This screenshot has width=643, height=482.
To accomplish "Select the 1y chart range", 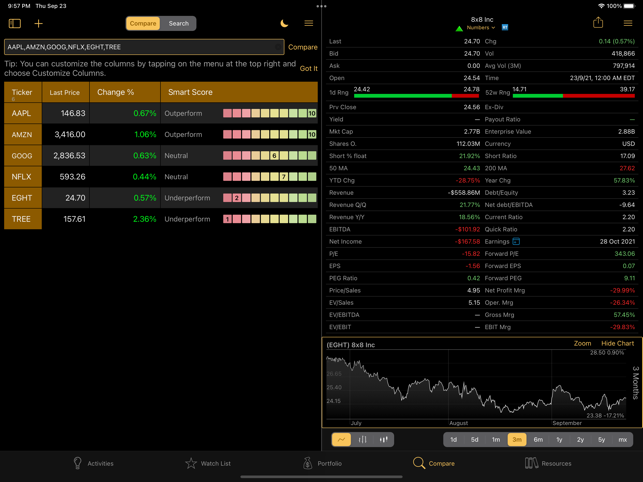I will [559, 439].
